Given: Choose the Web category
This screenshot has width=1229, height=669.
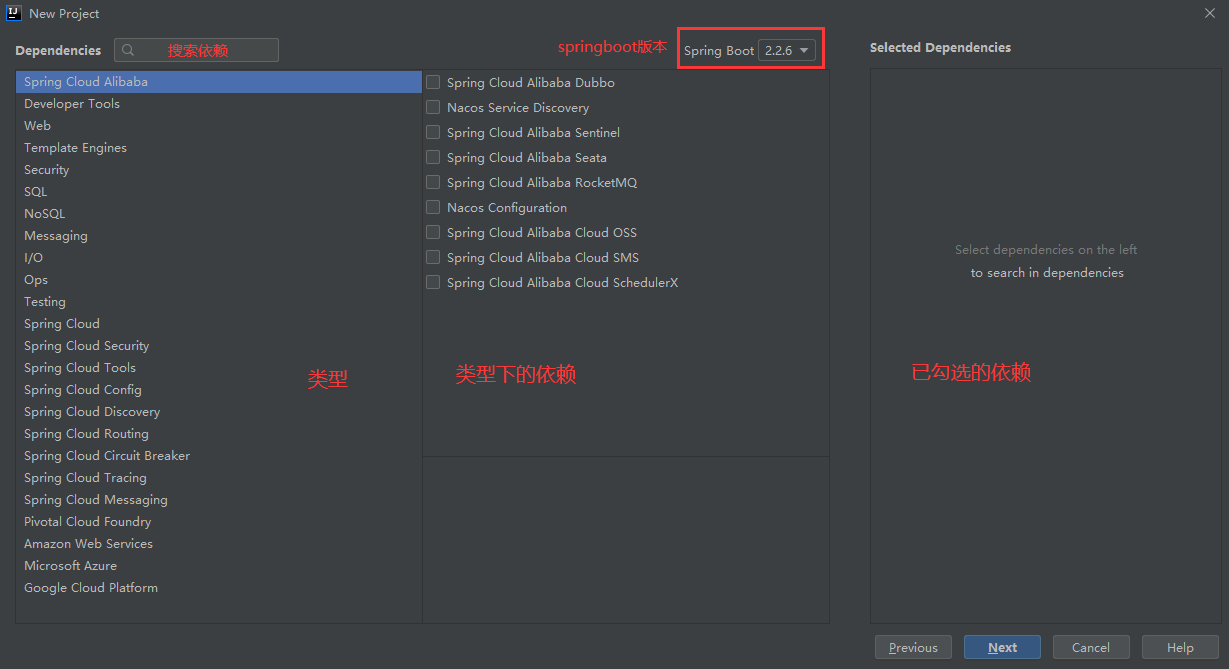Looking at the screenshot, I should [219, 126].
